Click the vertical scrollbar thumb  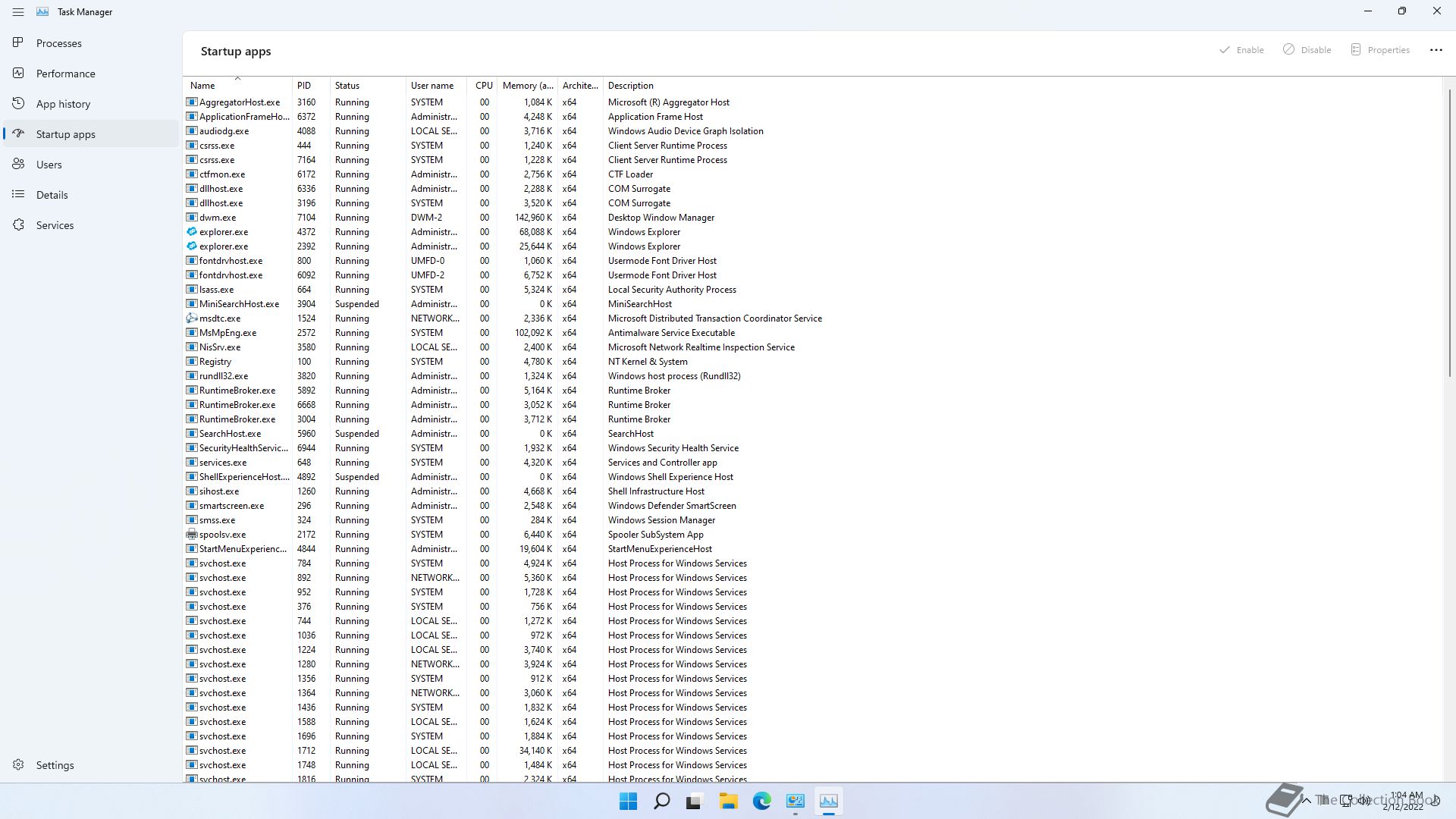(1448, 234)
